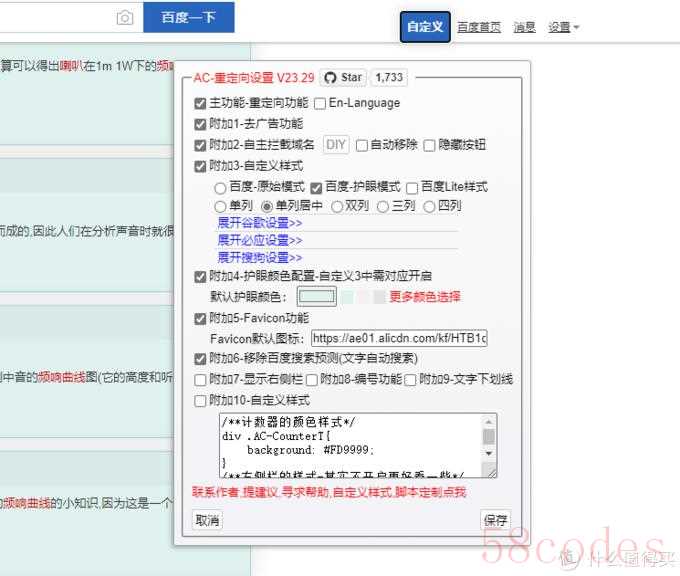Click the 百度一下 search button

coord(189,17)
